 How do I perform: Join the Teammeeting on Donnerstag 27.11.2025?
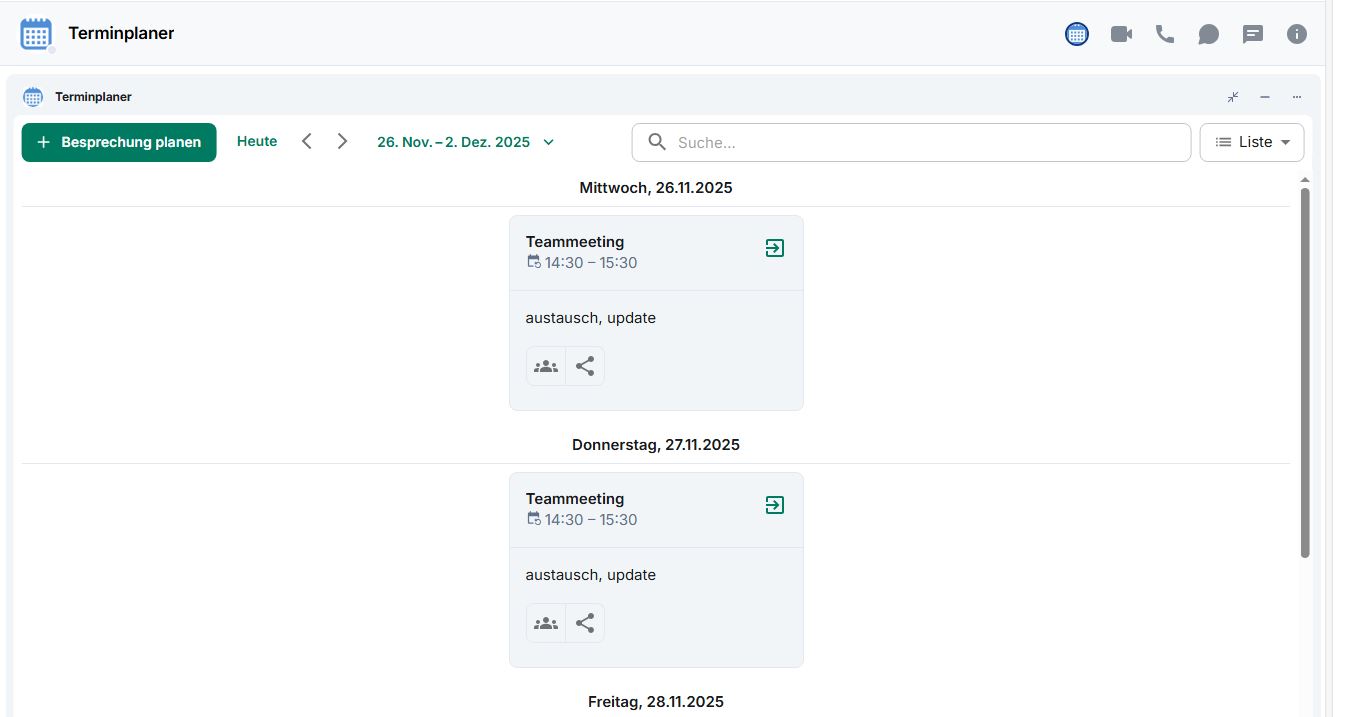(774, 505)
